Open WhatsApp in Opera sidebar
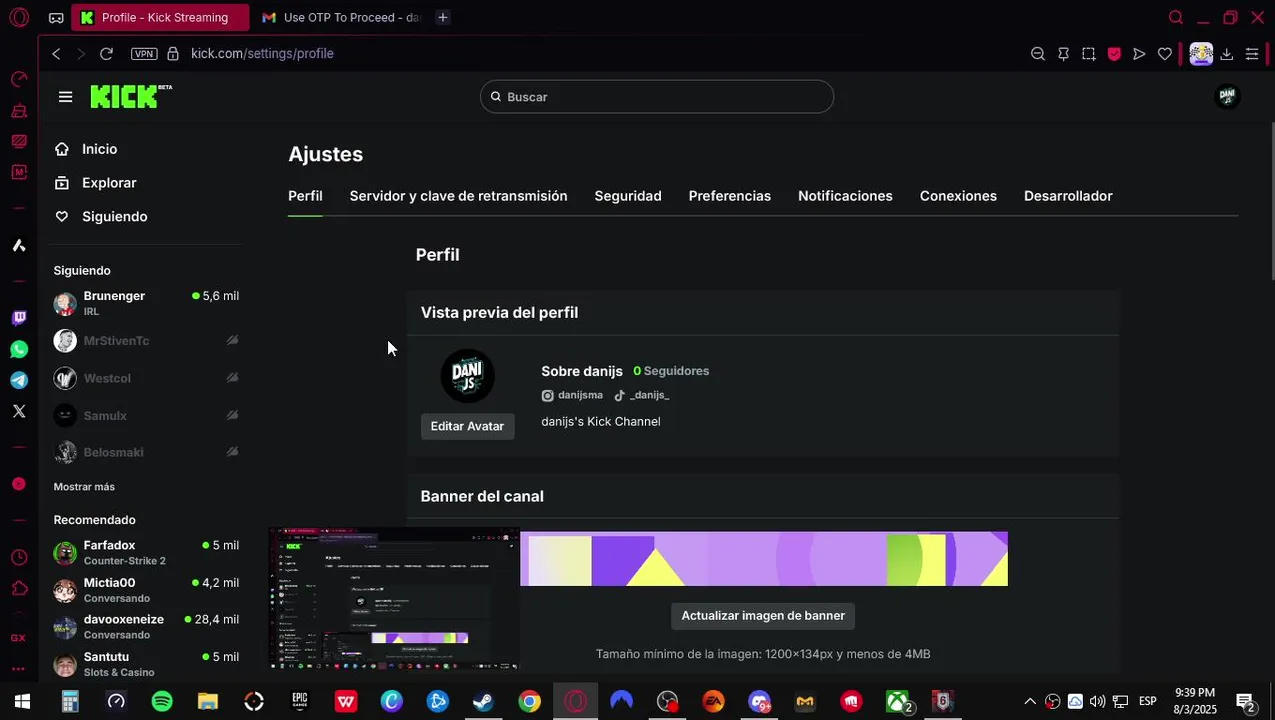 tap(19, 349)
